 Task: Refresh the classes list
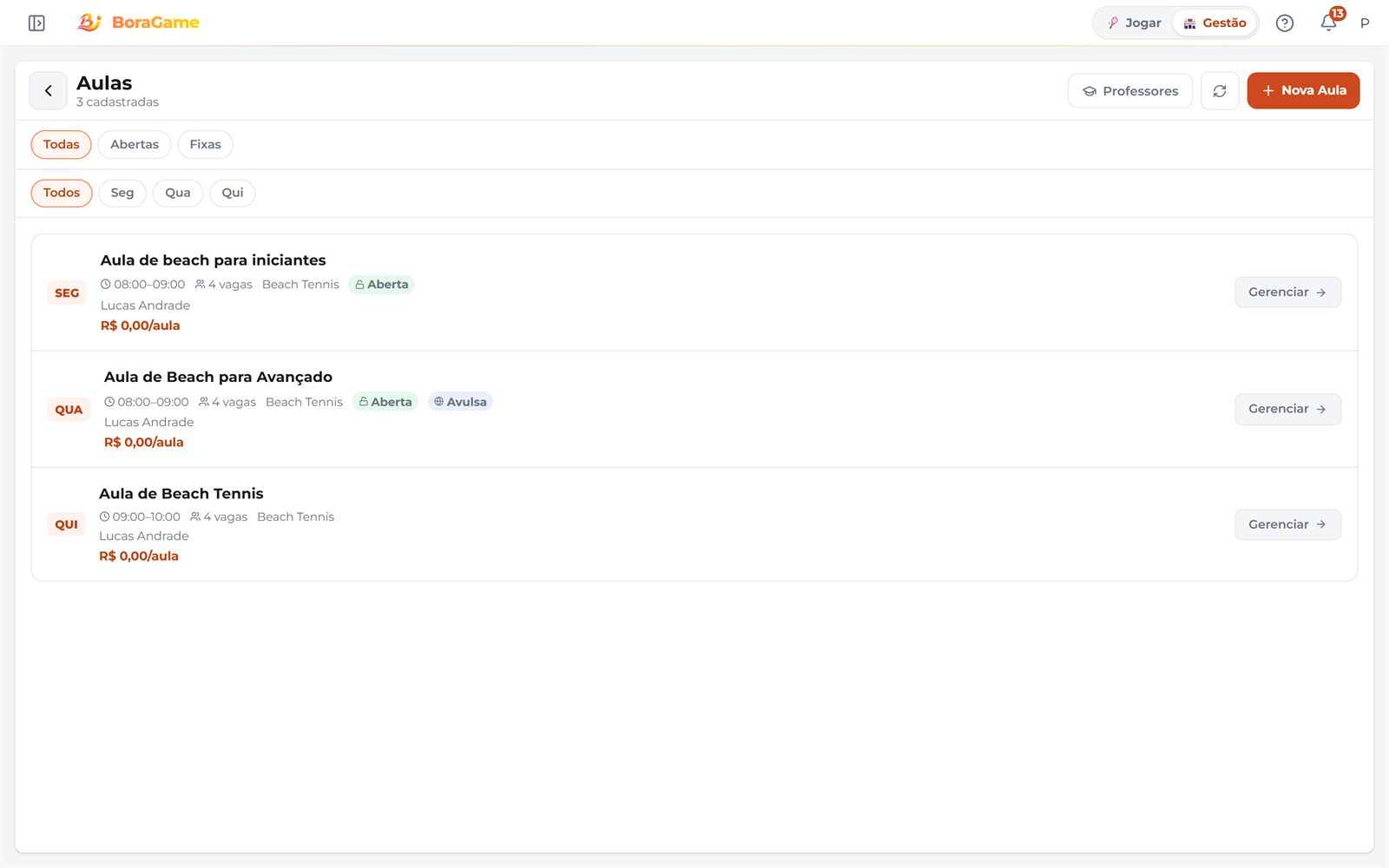(1220, 91)
